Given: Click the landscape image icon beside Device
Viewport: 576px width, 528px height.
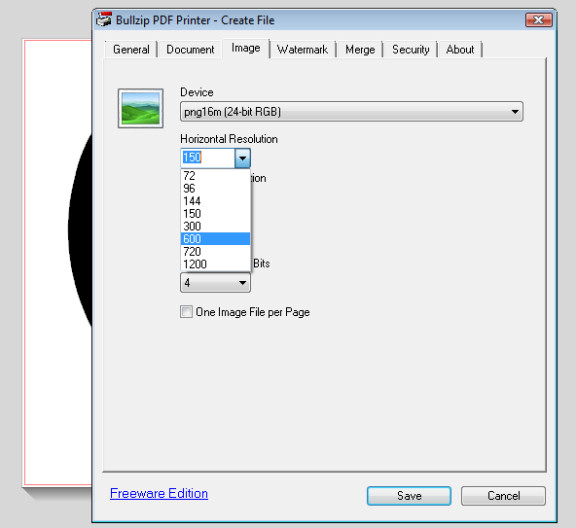Looking at the screenshot, I should (x=140, y=108).
